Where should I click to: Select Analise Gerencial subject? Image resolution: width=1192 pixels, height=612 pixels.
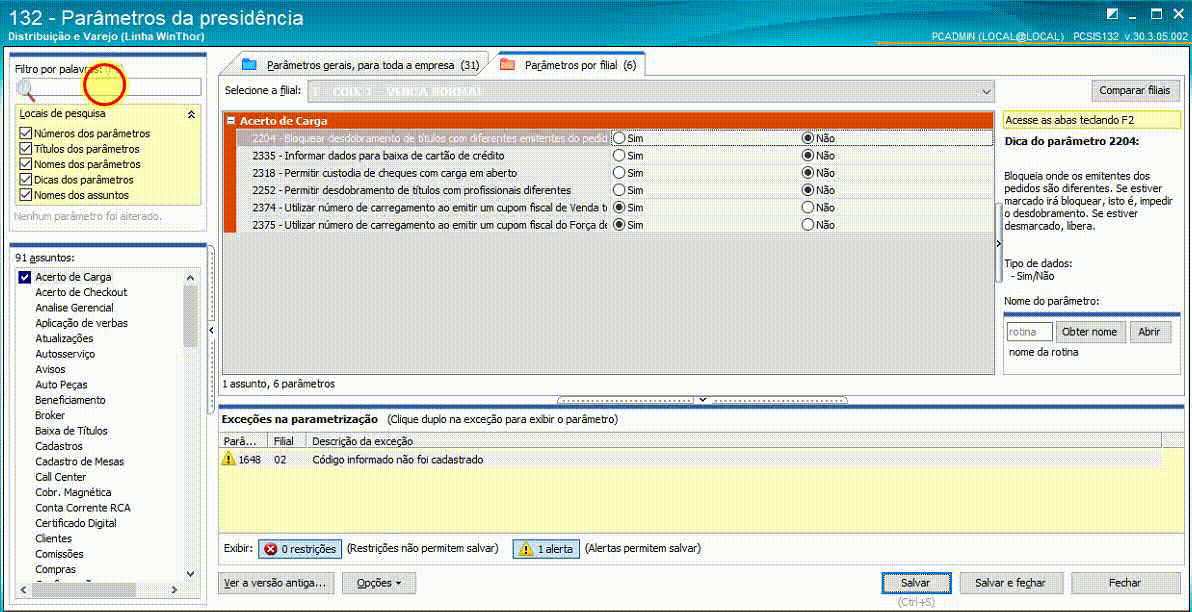tap(74, 308)
